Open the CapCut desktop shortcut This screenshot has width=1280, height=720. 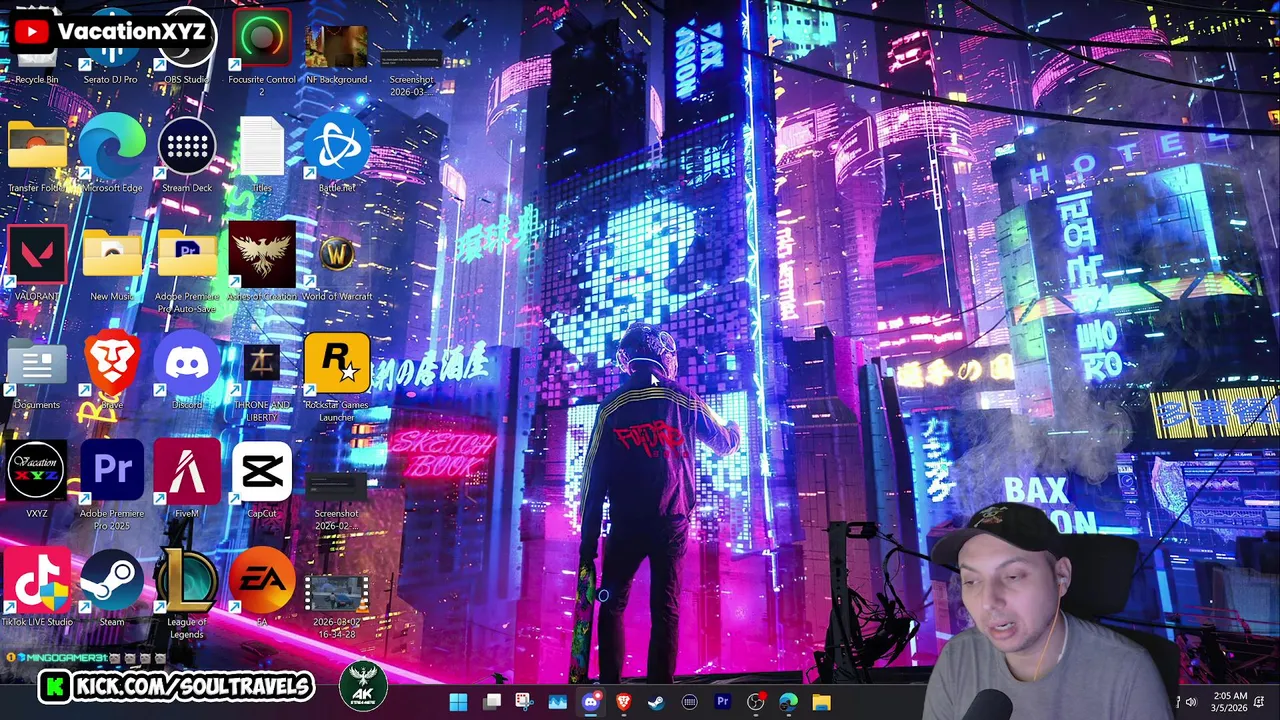click(x=262, y=480)
